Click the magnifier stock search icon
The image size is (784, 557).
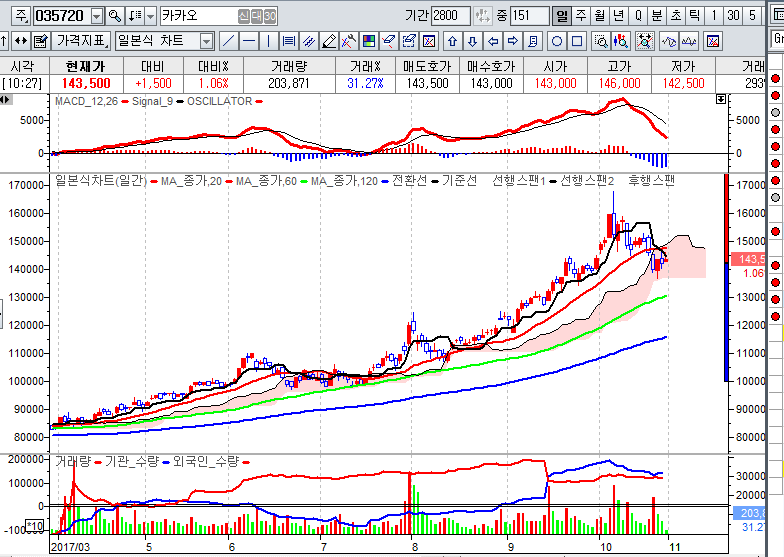[x=114, y=16]
